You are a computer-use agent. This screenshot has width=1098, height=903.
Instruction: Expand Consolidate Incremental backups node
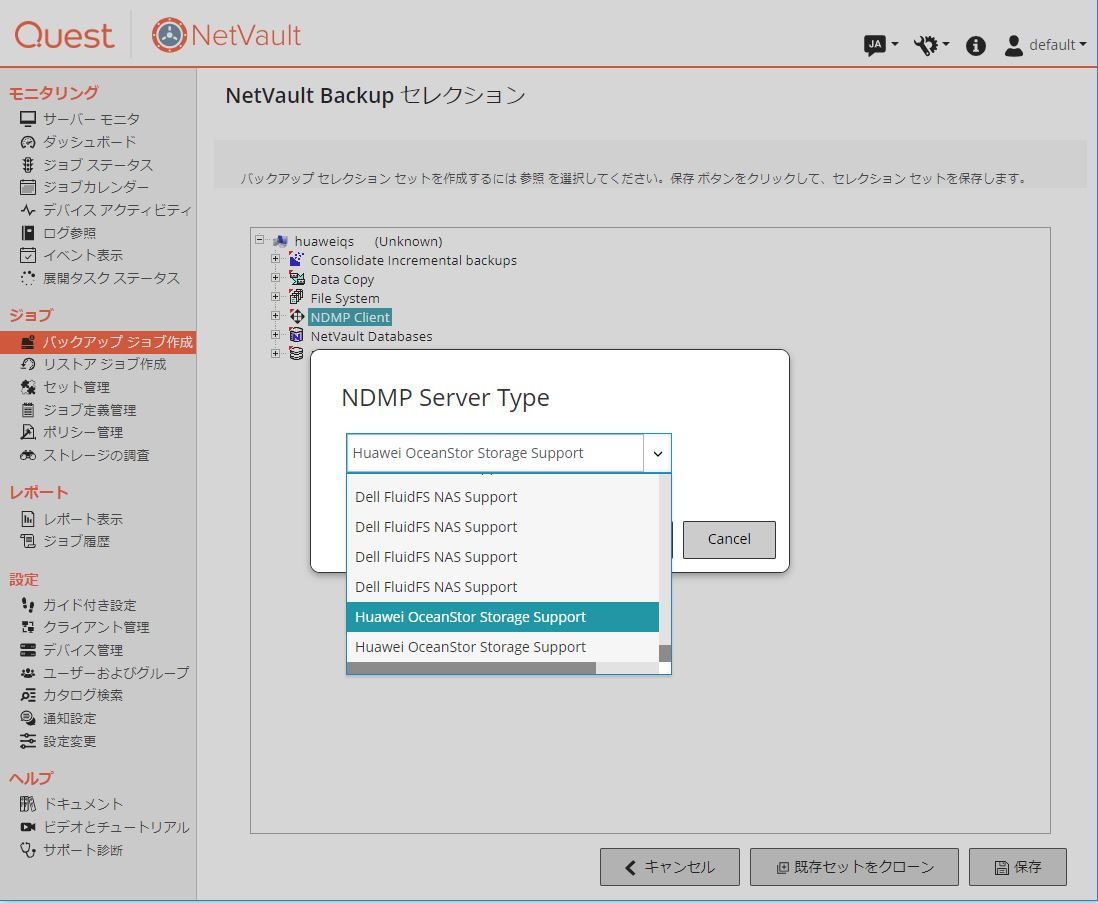[x=275, y=258]
